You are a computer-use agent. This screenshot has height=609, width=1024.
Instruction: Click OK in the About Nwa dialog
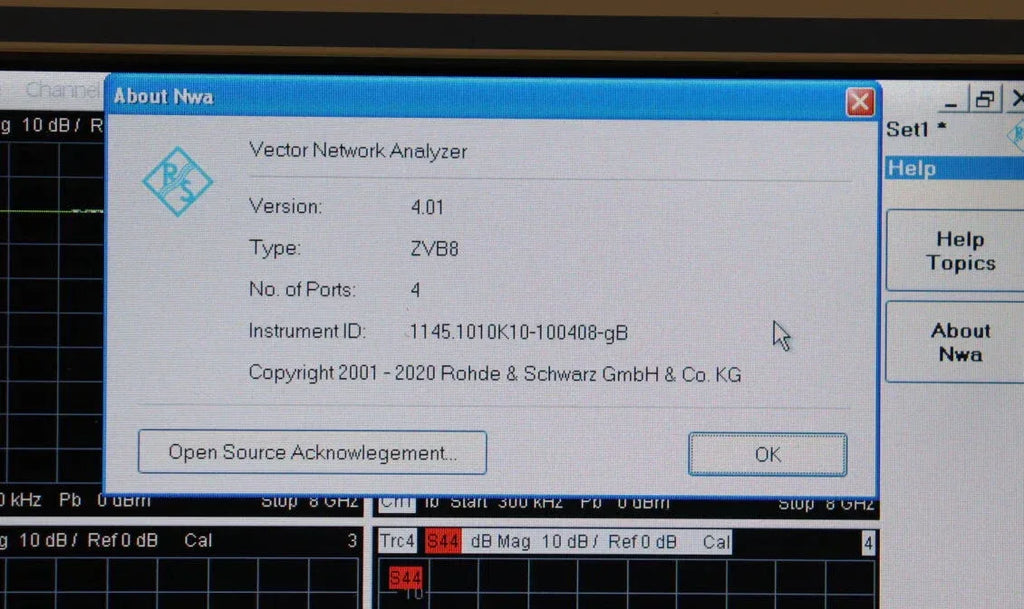tap(767, 454)
